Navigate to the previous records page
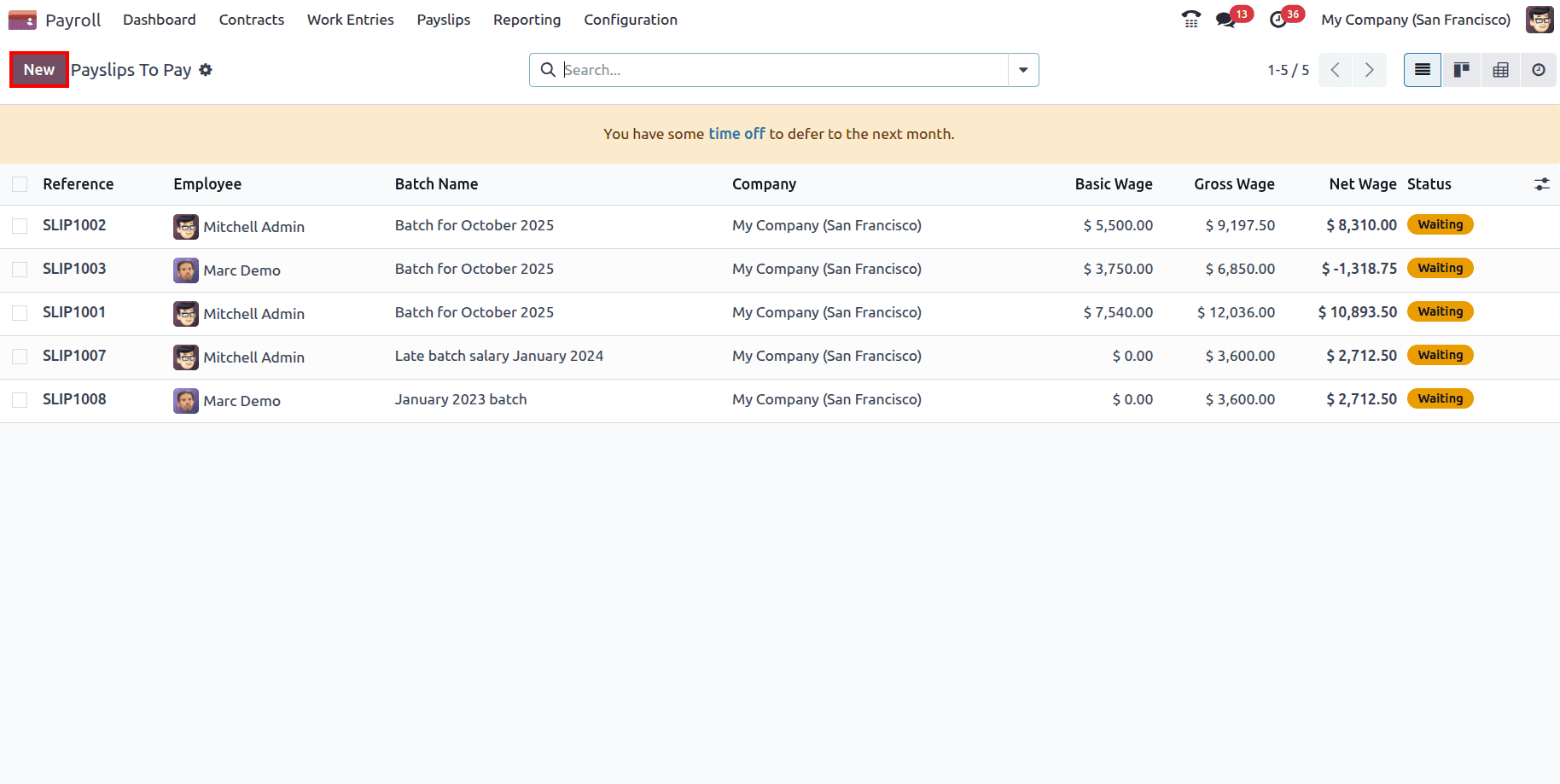The height and width of the screenshot is (784, 1560). [x=1335, y=70]
